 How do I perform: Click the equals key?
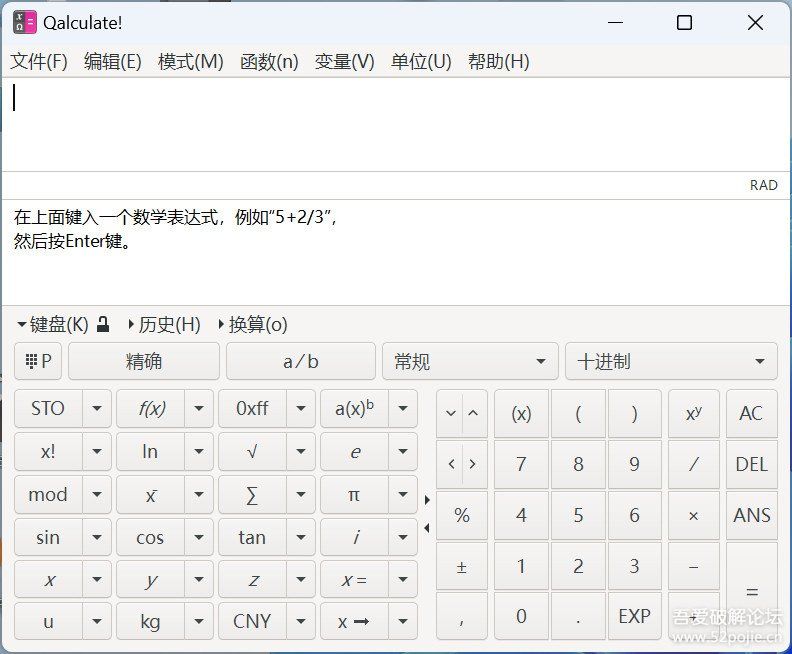pyautogui.click(x=752, y=591)
